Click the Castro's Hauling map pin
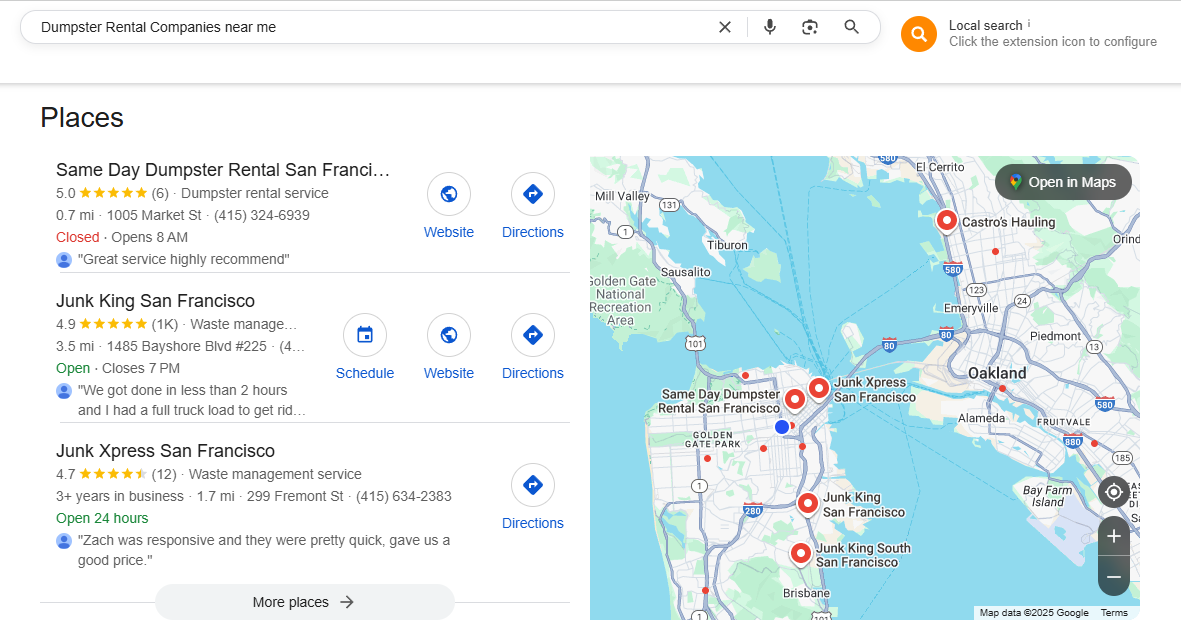The width and height of the screenshot is (1181, 642). (x=946, y=220)
